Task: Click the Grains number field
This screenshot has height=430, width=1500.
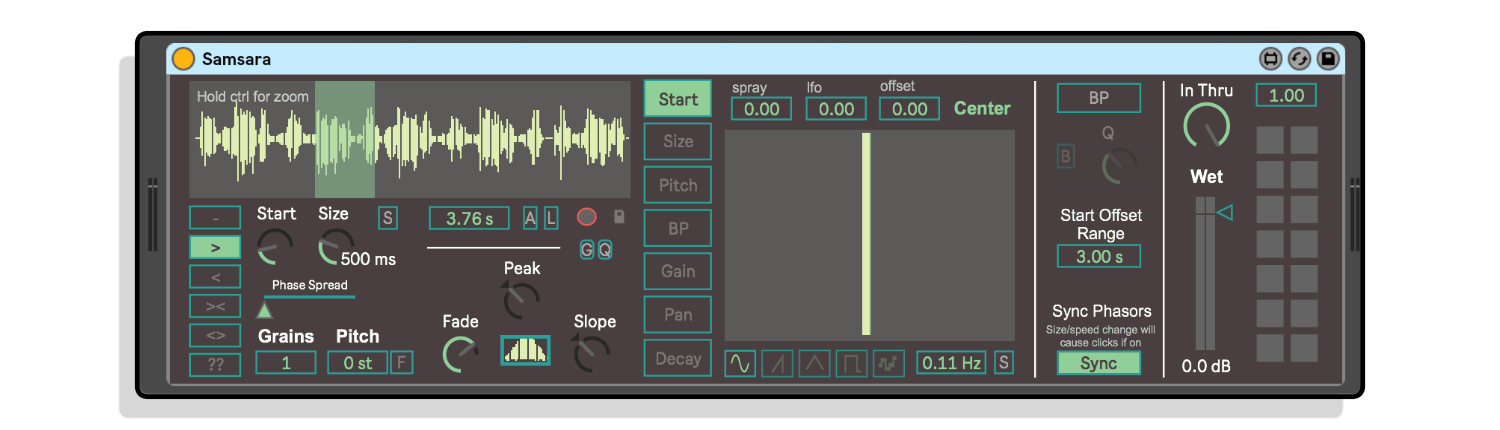Action: [286, 363]
